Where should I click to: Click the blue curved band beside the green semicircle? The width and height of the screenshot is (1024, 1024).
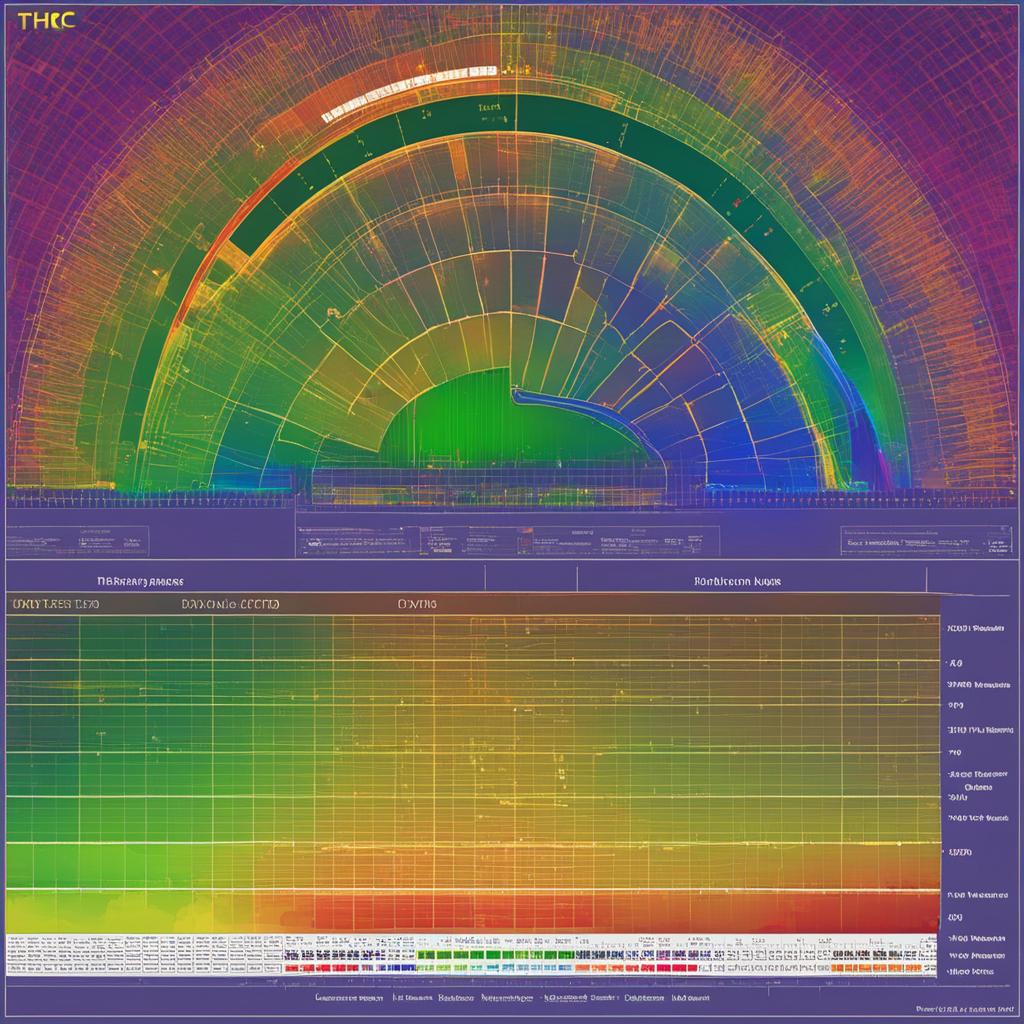(x=580, y=410)
